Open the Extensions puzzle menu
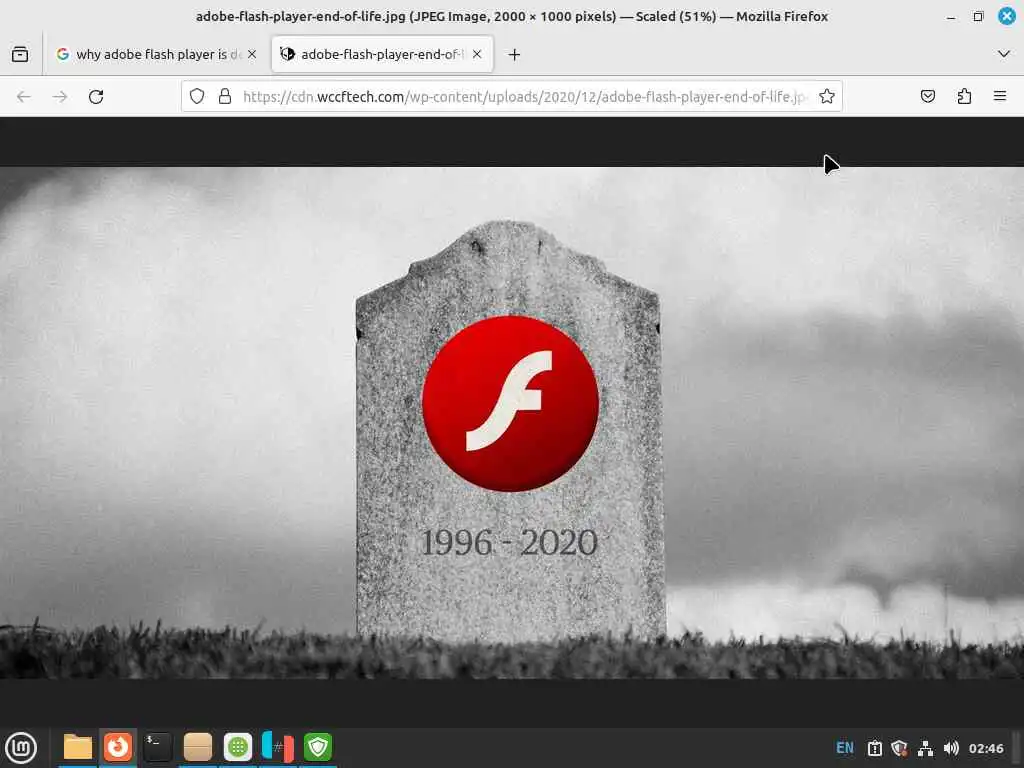This screenshot has height=768, width=1024. (964, 97)
